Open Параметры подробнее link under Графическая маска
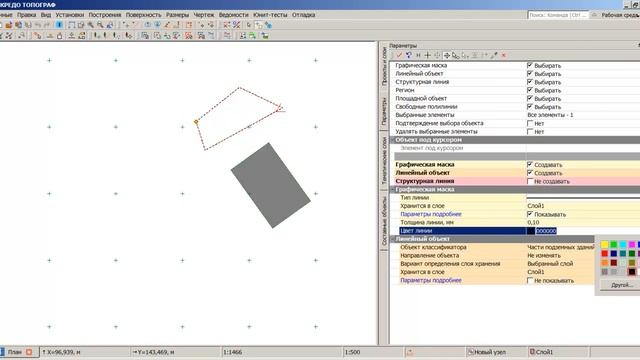 [x=431, y=214]
